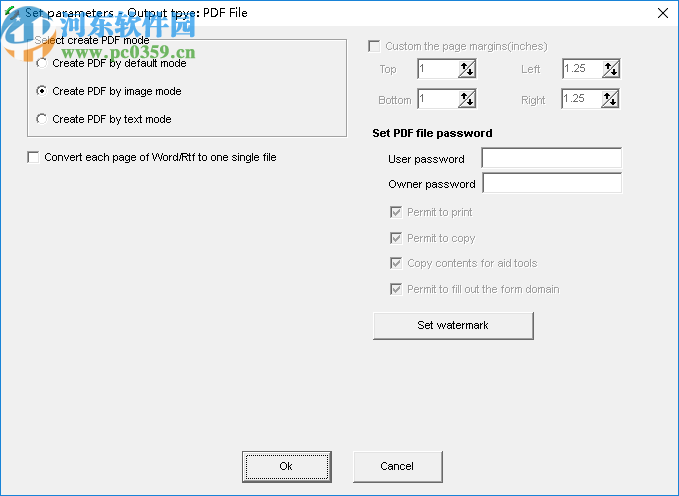Click the Left margin spinner arrows
Image resolution: width=679 pixels, height=496 pixels.
coord(611,69)
